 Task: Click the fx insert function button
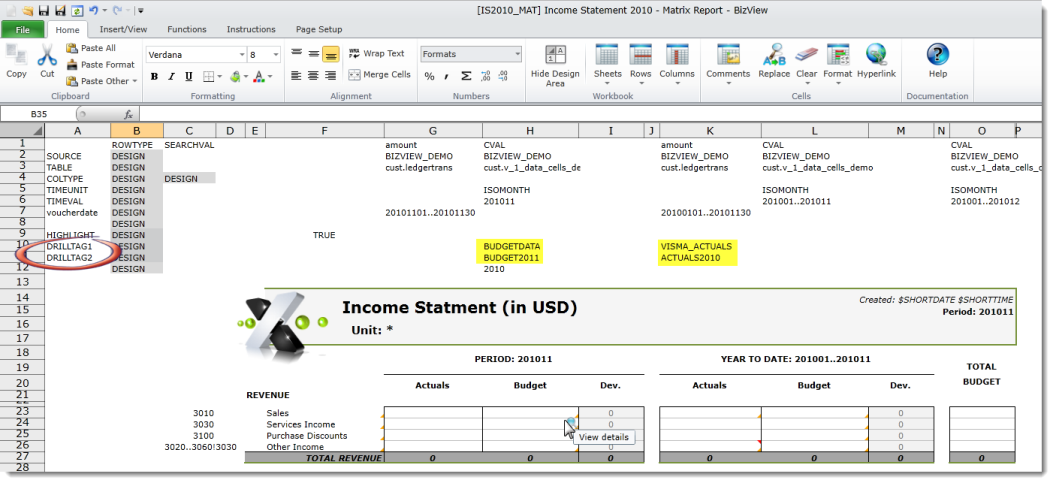(128, 115)
